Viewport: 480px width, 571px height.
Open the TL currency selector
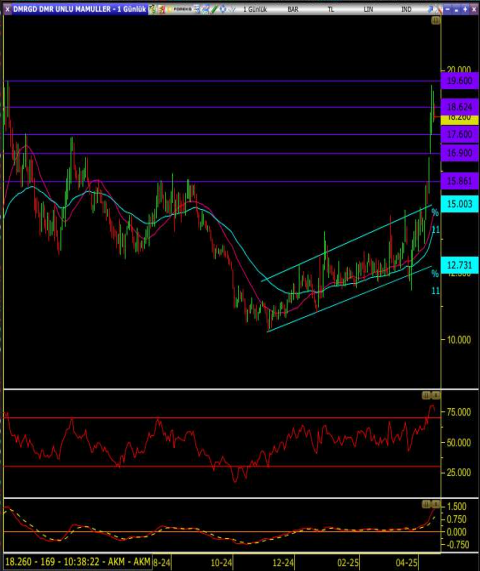tap(331, 9)
